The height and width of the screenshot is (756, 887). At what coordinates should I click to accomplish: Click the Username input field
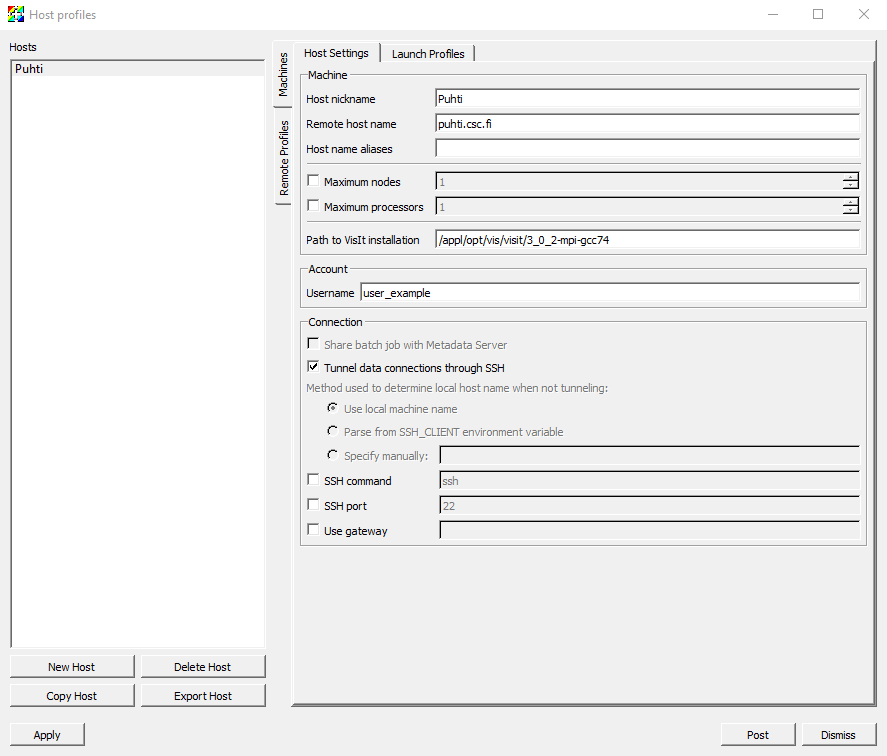tap(609, 294)
